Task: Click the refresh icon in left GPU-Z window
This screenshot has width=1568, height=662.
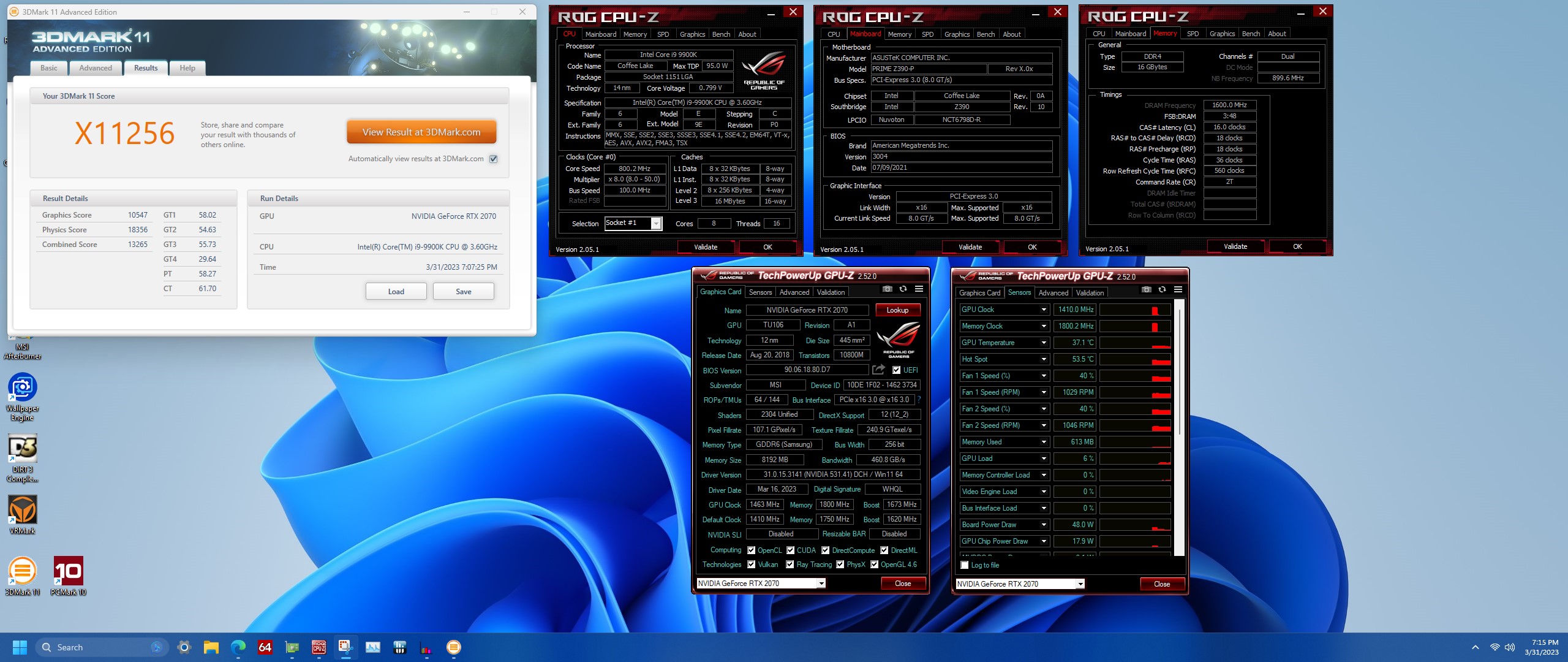Action: point(903,289)
